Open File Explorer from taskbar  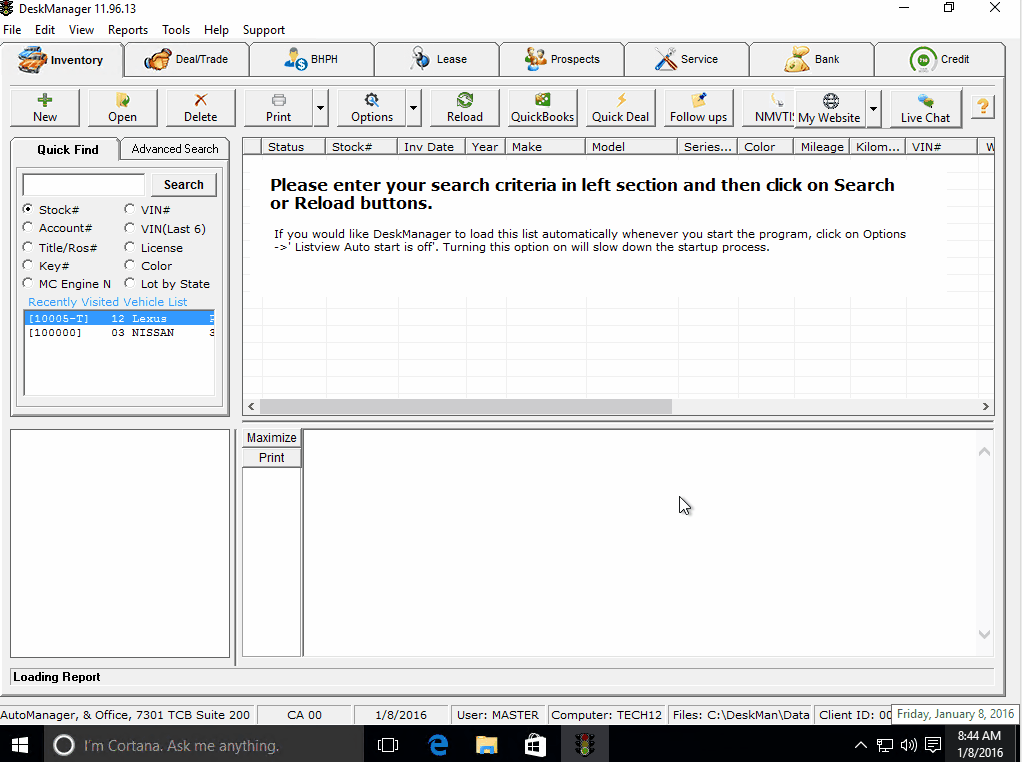point(487,744)
